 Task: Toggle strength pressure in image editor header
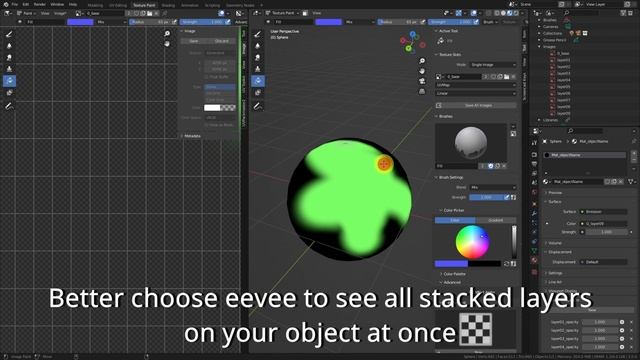[228, 22]
